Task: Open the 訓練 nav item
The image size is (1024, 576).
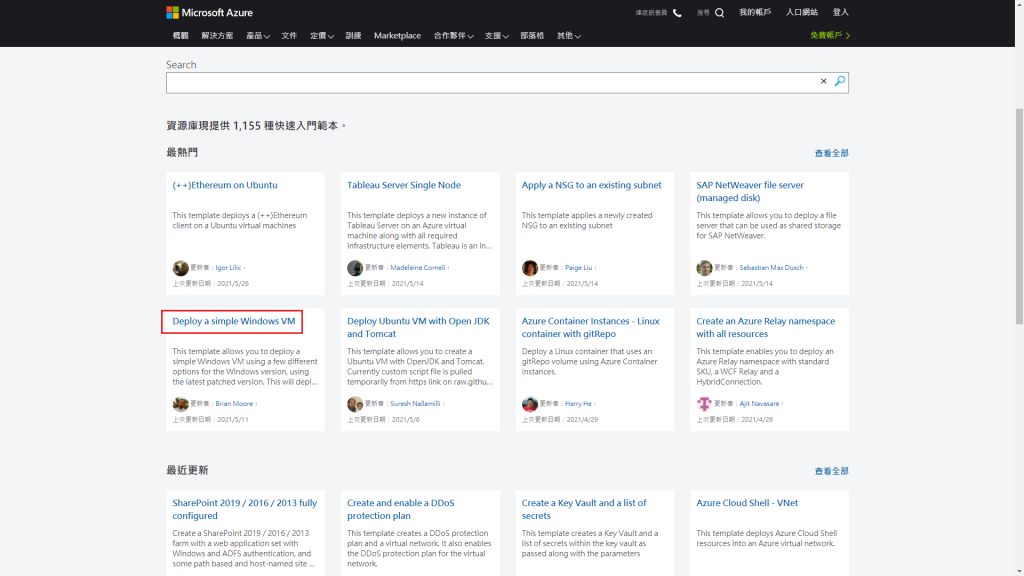Action: tap(353, 36)
